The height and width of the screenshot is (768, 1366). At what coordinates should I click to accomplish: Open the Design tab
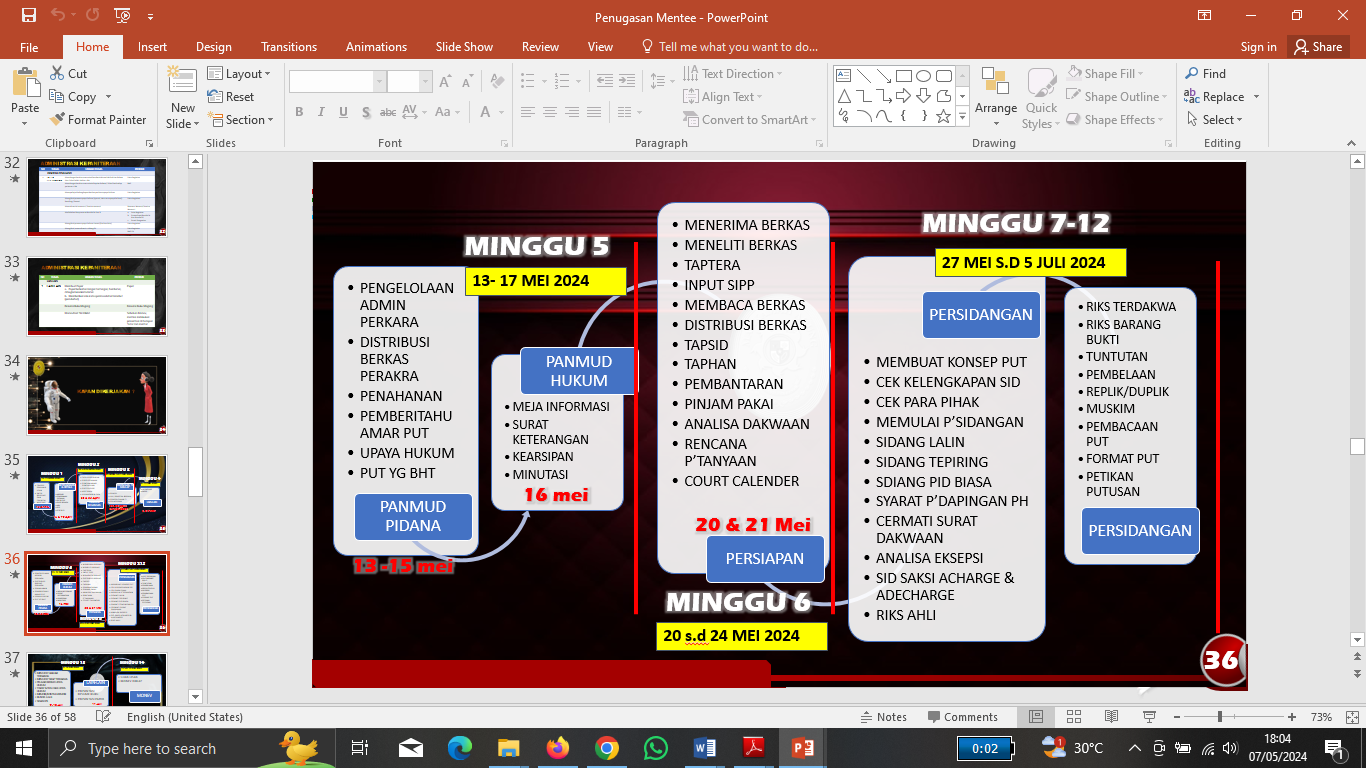tap(213, 47)
